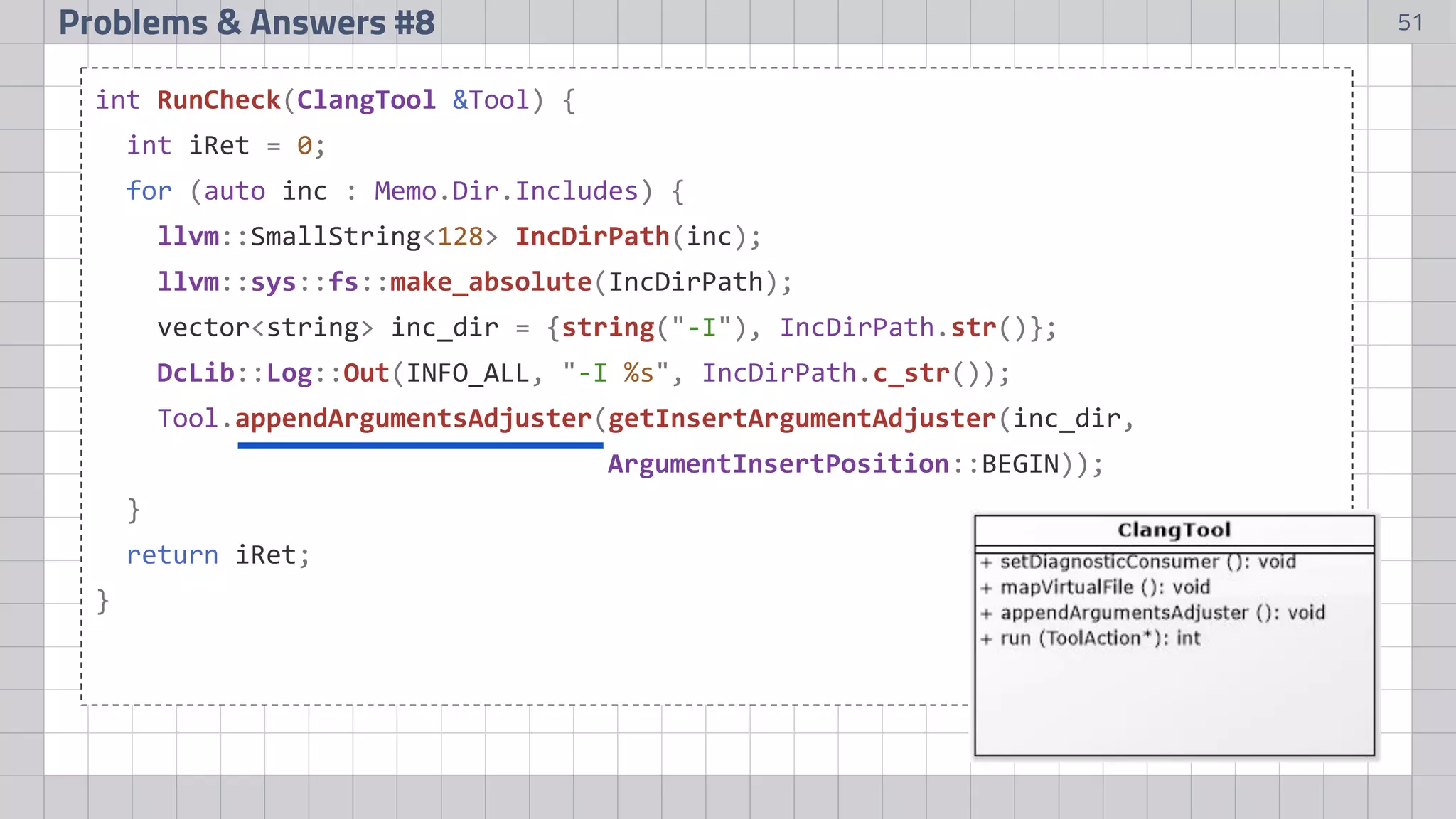Click 'return iRet;' statement
Viewport: 1456px width, 819px height.
[218, 555]
